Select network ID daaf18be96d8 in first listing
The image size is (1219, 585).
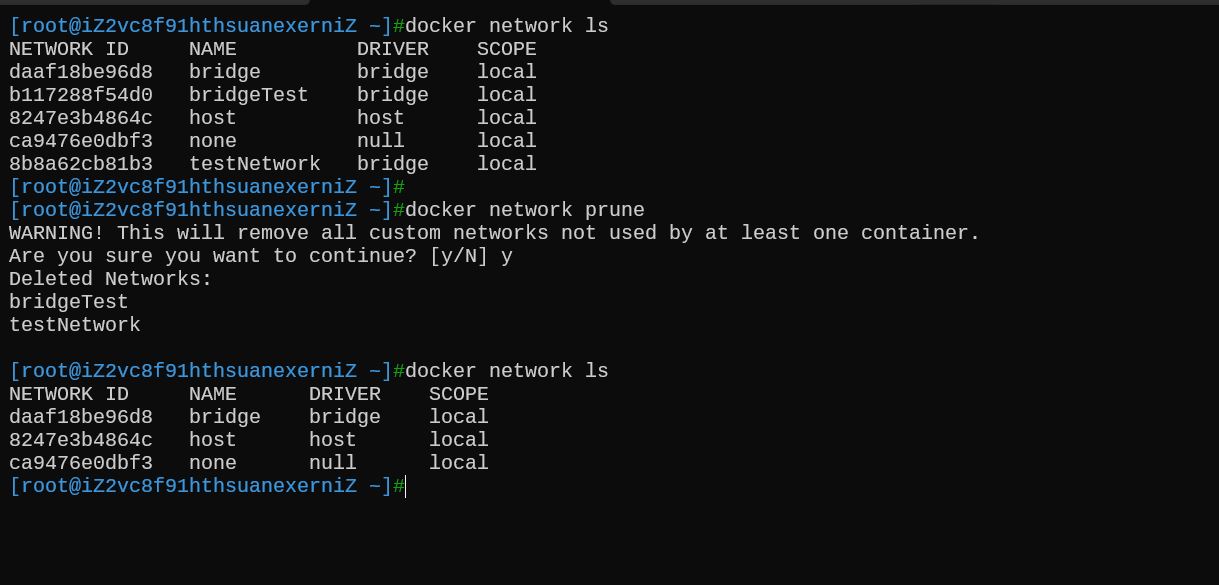[81, 72]
